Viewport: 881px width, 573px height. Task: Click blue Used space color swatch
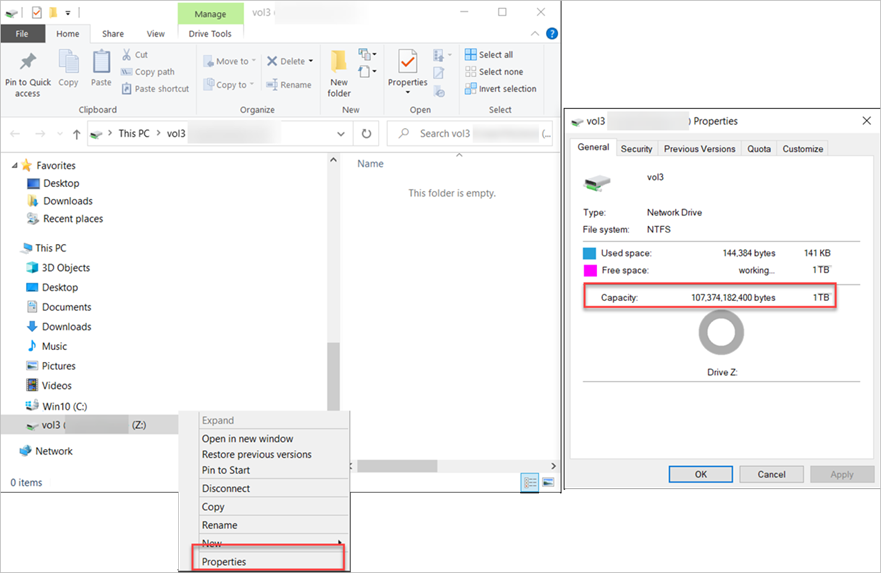[x=589, y=253]
